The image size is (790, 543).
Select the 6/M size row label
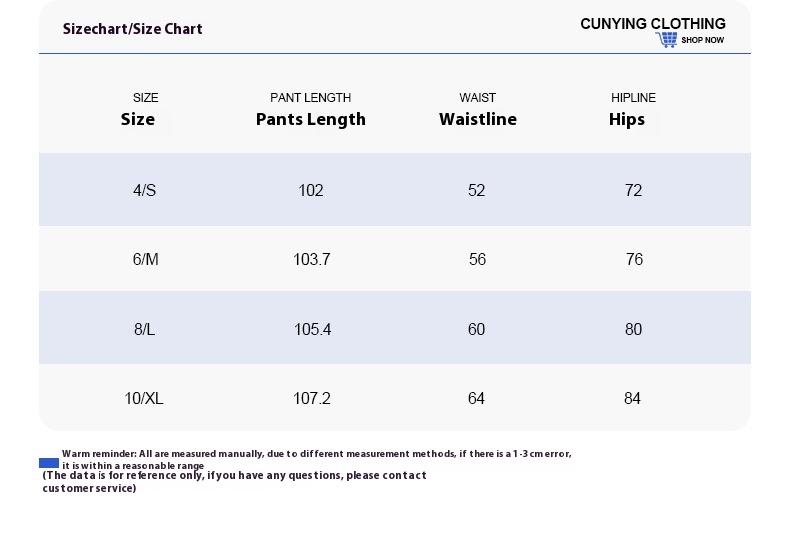coord(146,259)
